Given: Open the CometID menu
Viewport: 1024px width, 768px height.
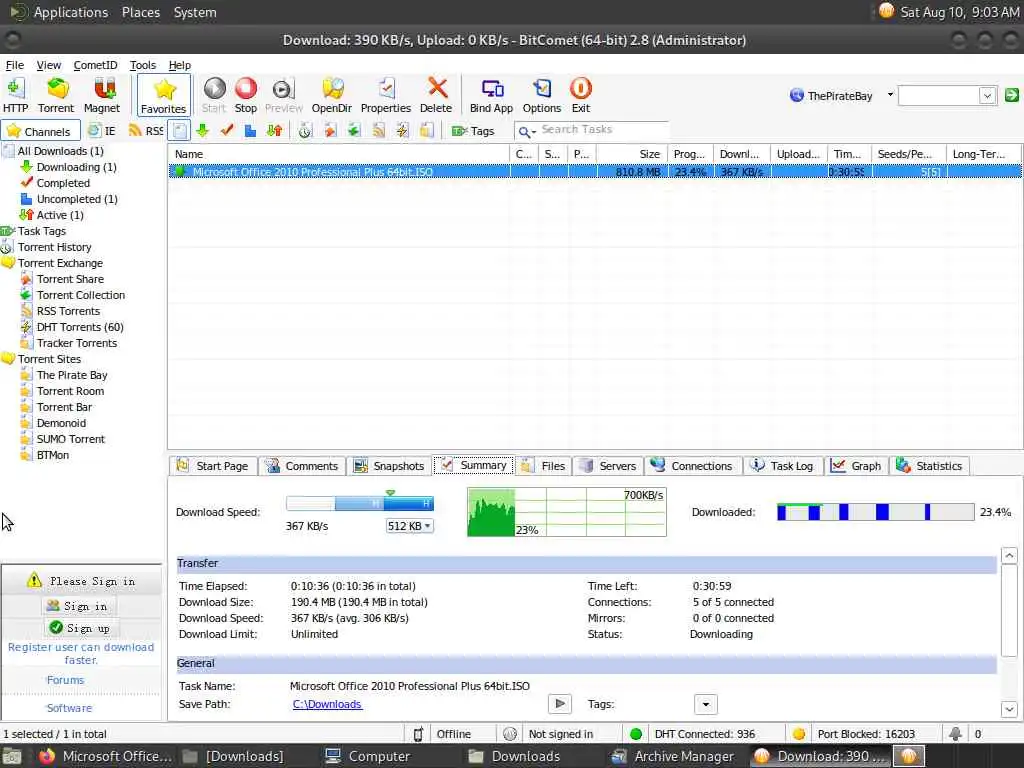Looking at the screenshot, I should click(x=95, y=65).
